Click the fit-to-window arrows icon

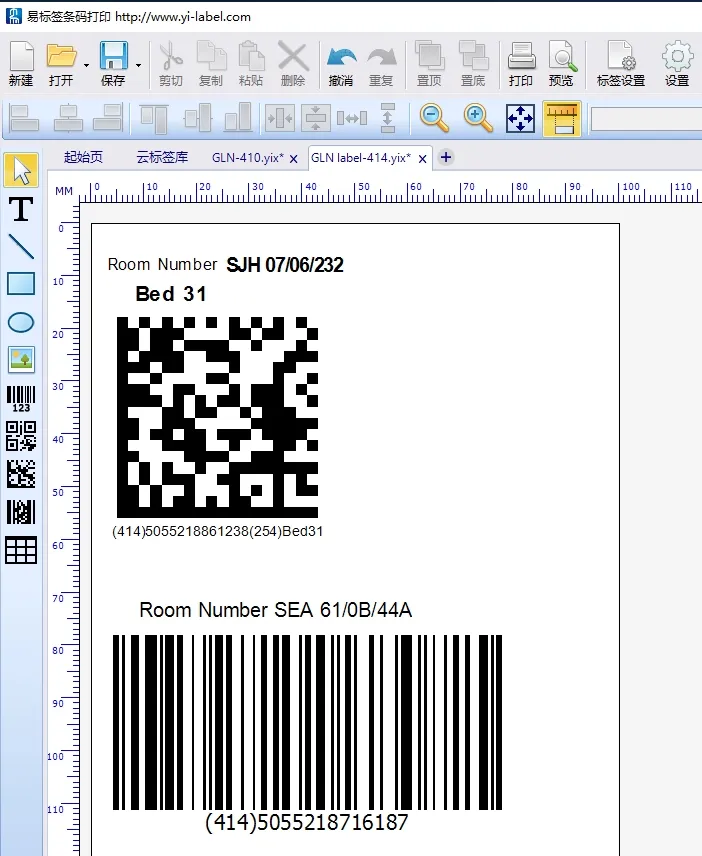(x=520, y=118)
